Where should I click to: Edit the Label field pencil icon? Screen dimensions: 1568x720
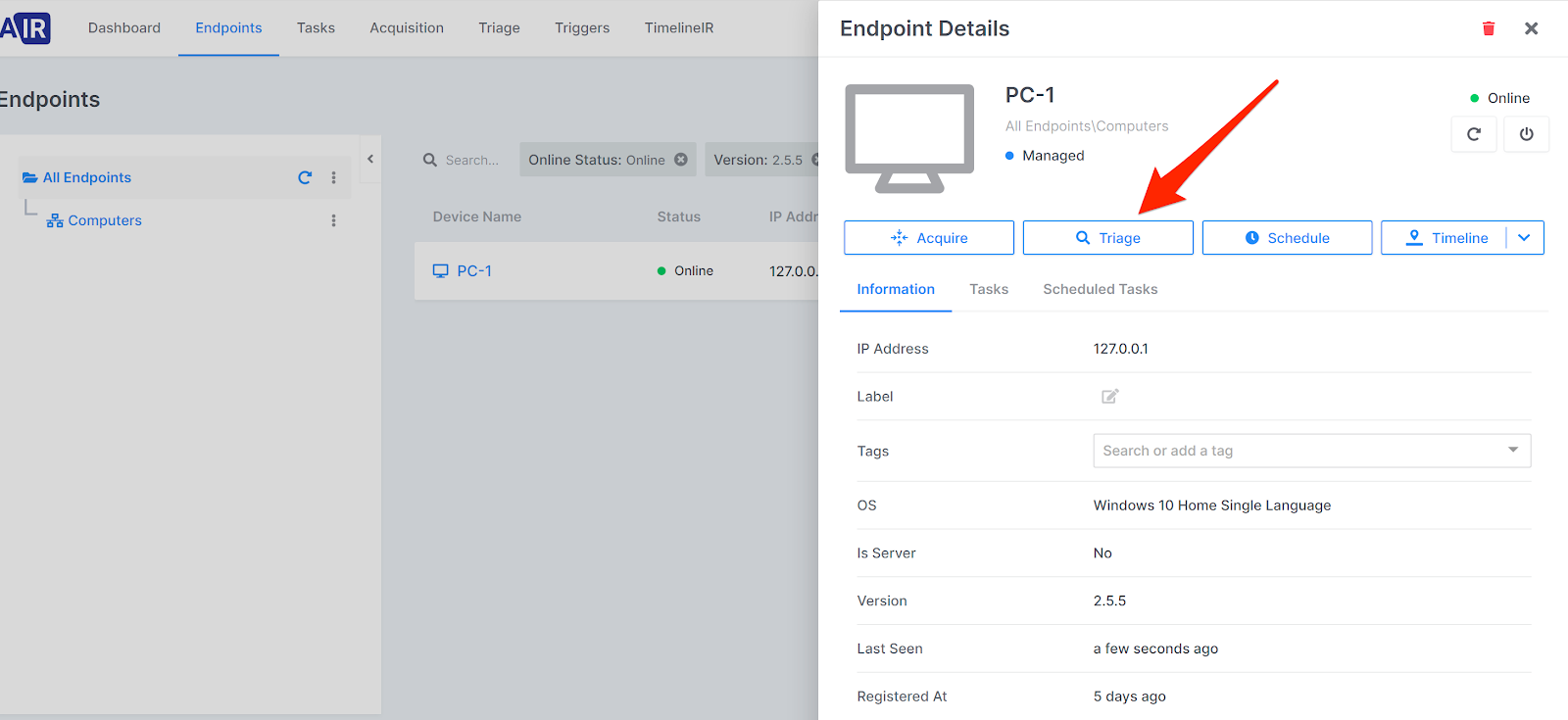tap(1109, 397)
